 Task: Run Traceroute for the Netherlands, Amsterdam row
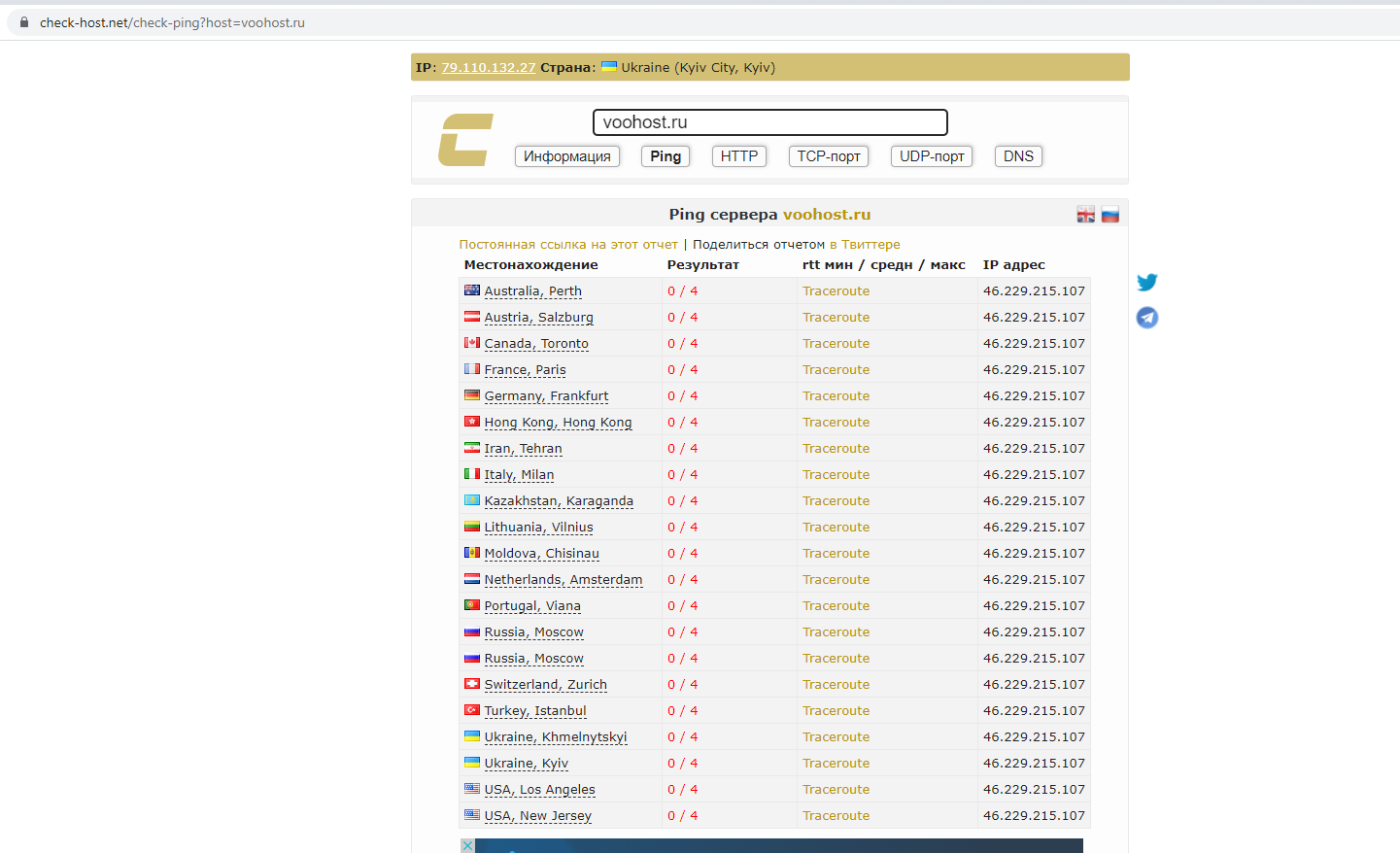tap(837, 580)
